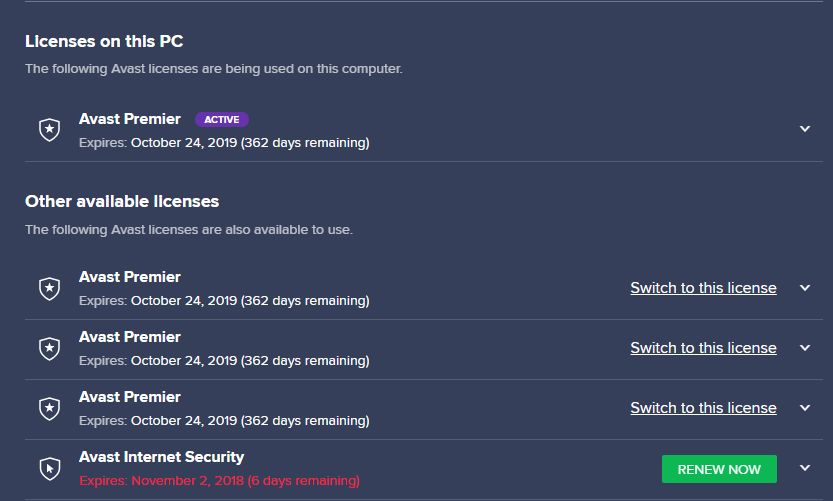Click the Avast Internet Security shield icon

point(49,469)
